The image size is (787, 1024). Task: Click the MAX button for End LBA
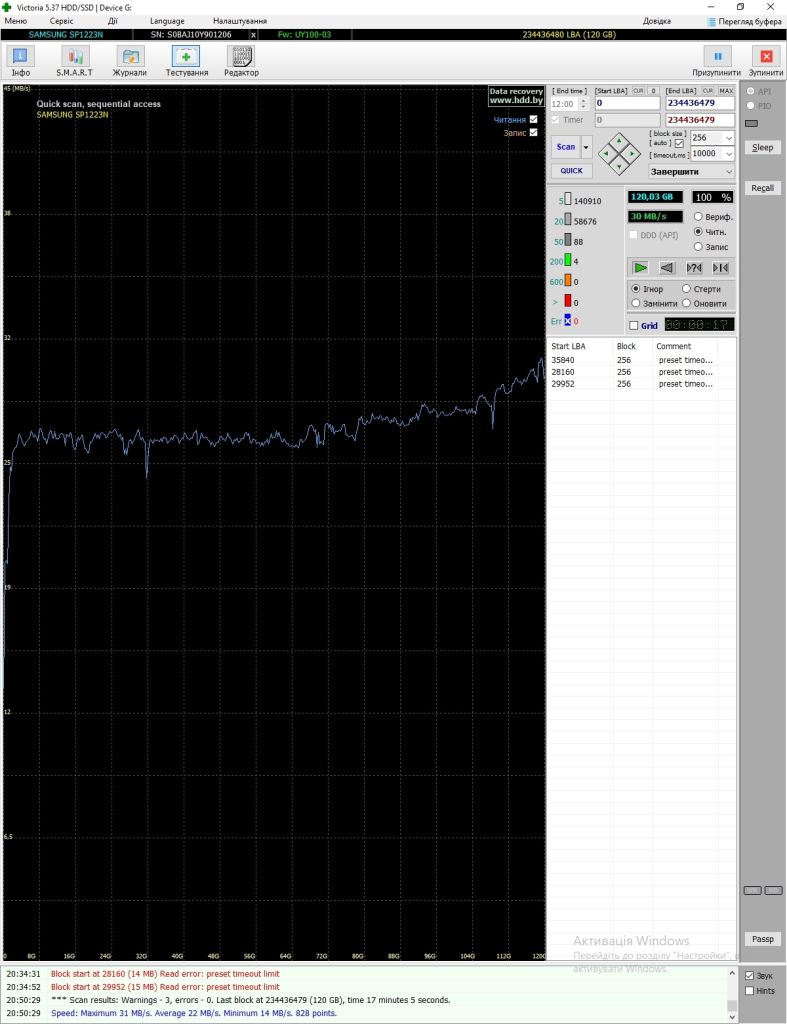[726, 91]
